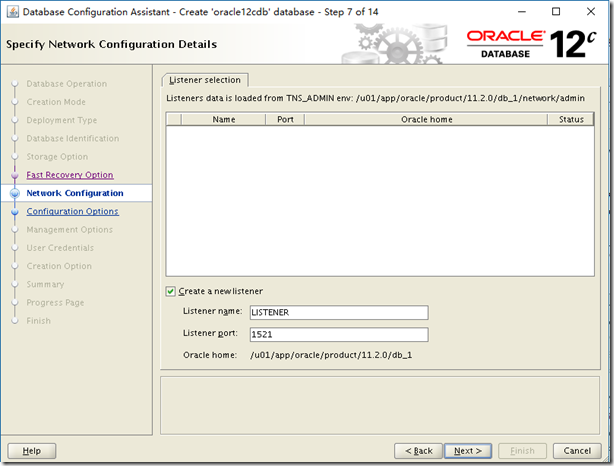
Task: Maximize the Database Configuration Assistant window
Action: [x=556, y=12]
